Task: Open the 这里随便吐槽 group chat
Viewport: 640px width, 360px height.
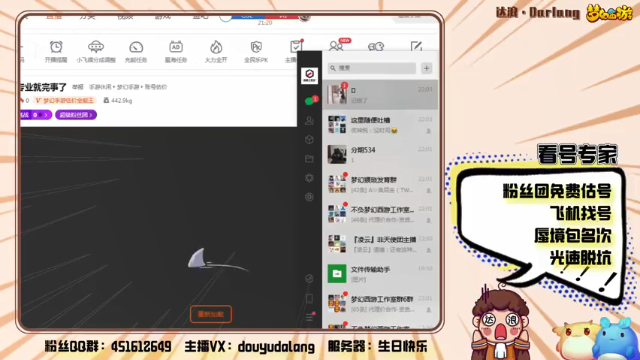Action: pyautogui.click(x=380, y=124)
